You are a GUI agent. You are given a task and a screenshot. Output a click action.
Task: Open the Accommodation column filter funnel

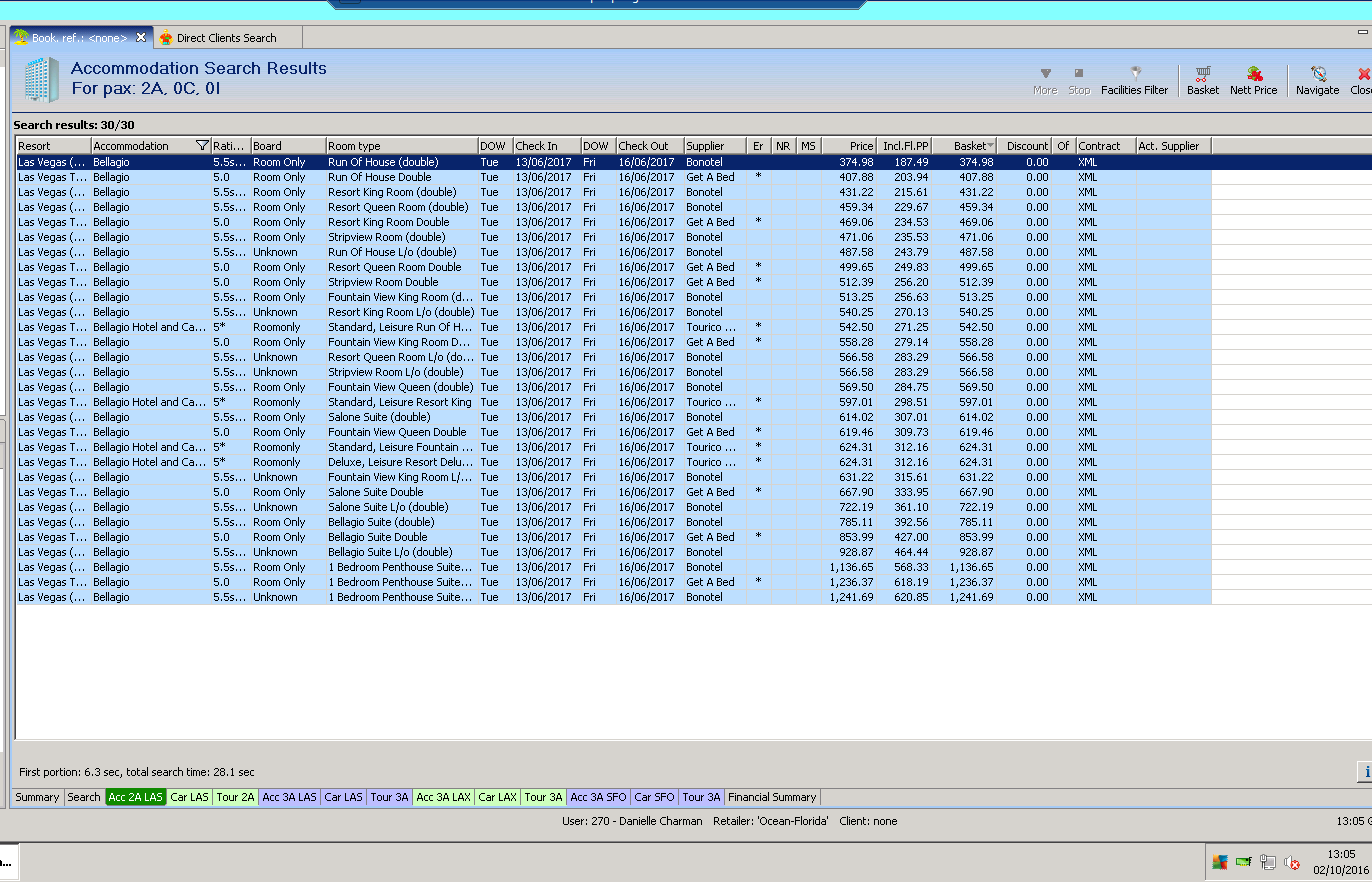click(x=202, y=146)
